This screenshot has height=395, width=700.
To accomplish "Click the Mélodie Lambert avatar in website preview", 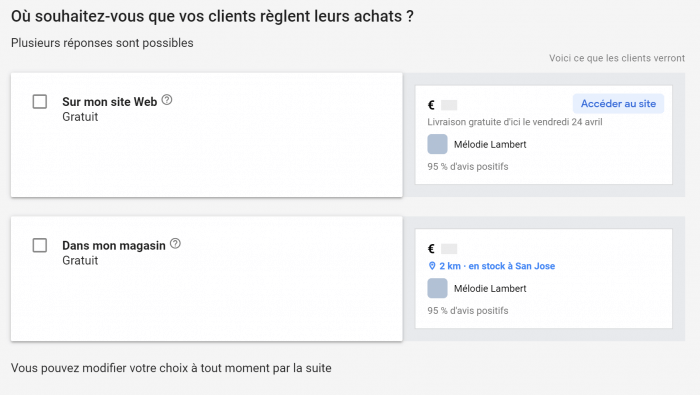I will pyautogui.click(x=438, y=144).
